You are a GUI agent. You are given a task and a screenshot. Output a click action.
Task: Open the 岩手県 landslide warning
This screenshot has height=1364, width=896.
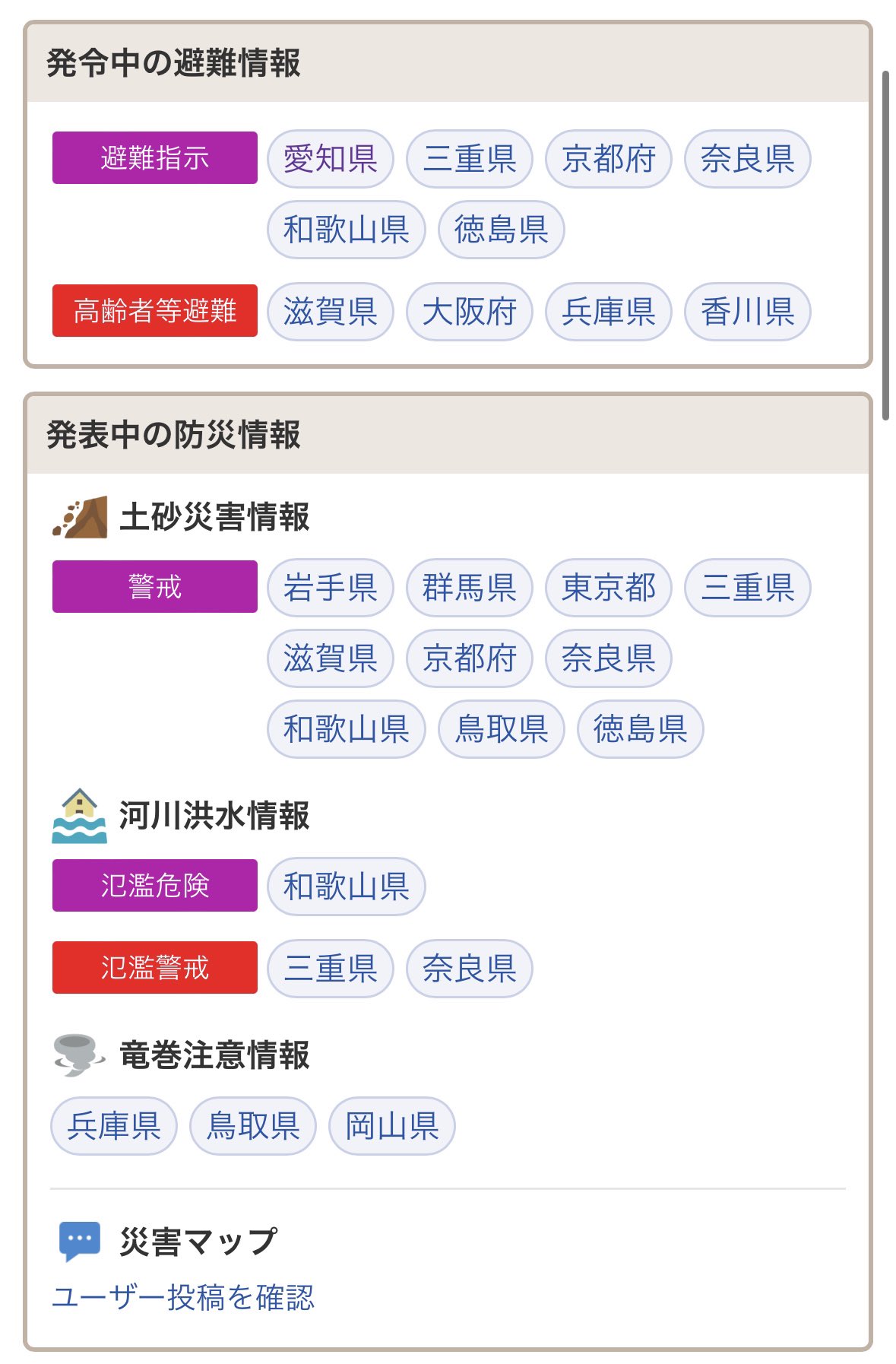[x=331, y=588]
